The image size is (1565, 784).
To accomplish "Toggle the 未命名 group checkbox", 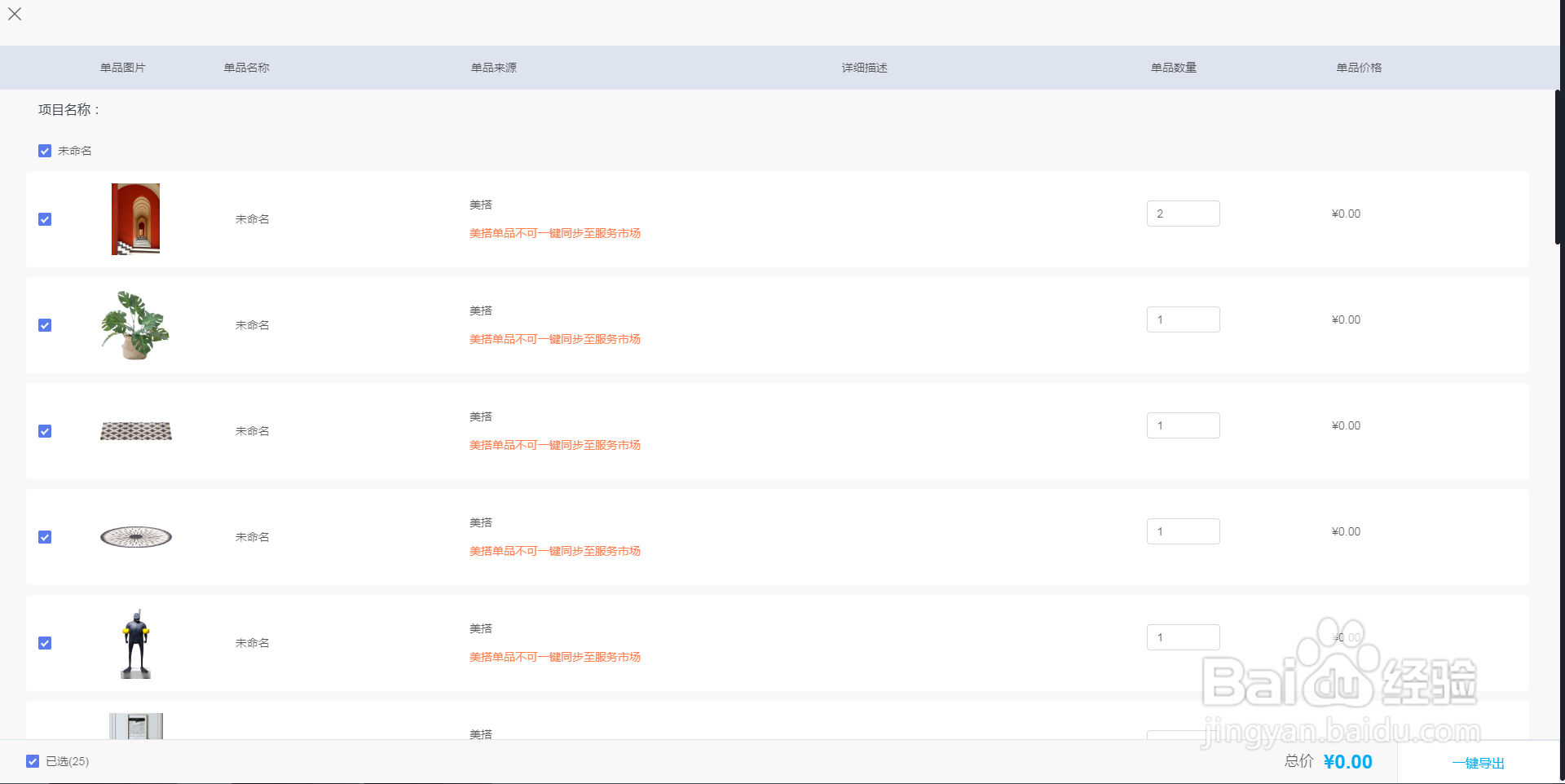I will (x=45, y=151).
